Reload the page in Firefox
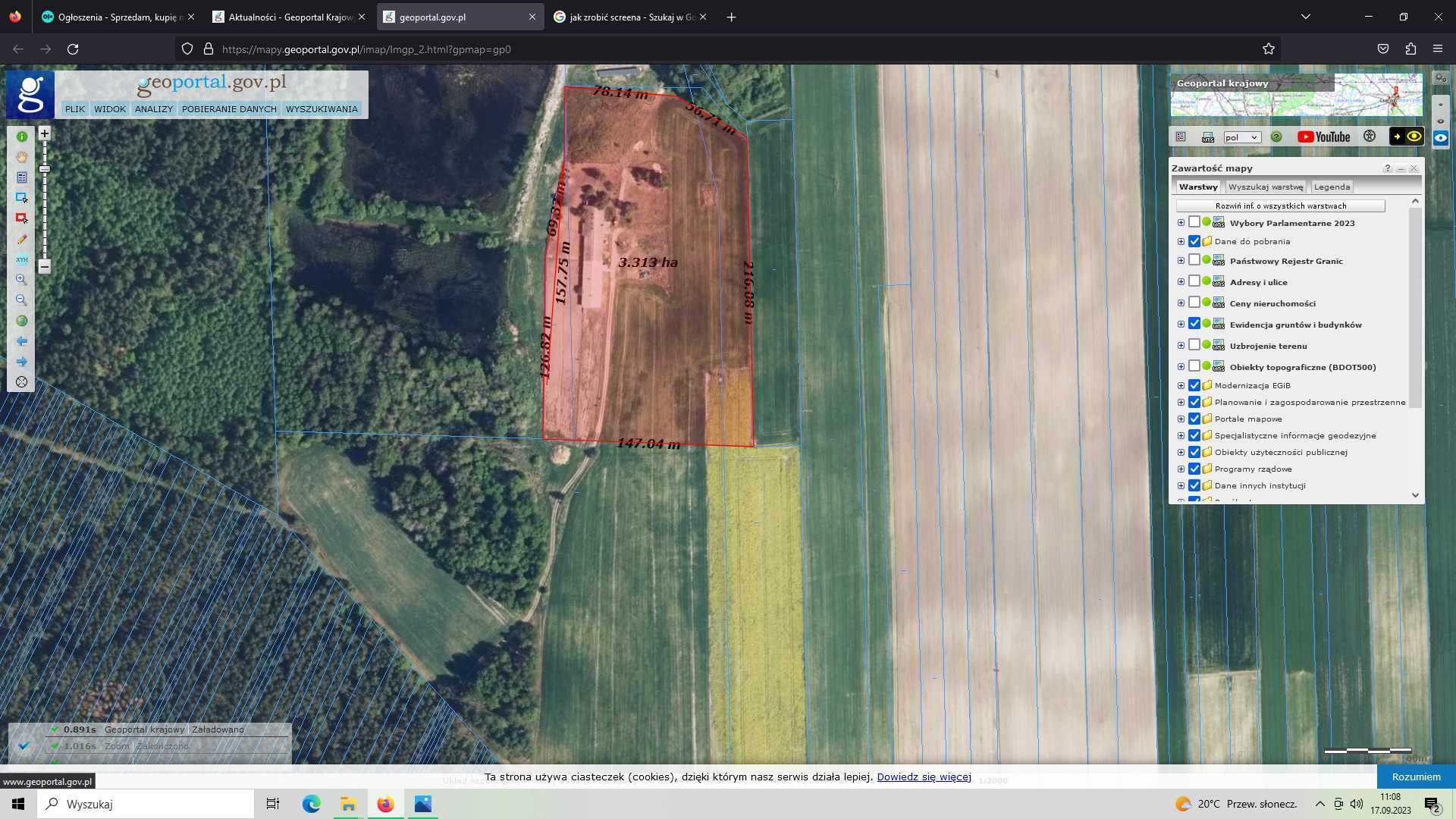The height and width of the screenshot is (819, 1456). click(73, 49)
